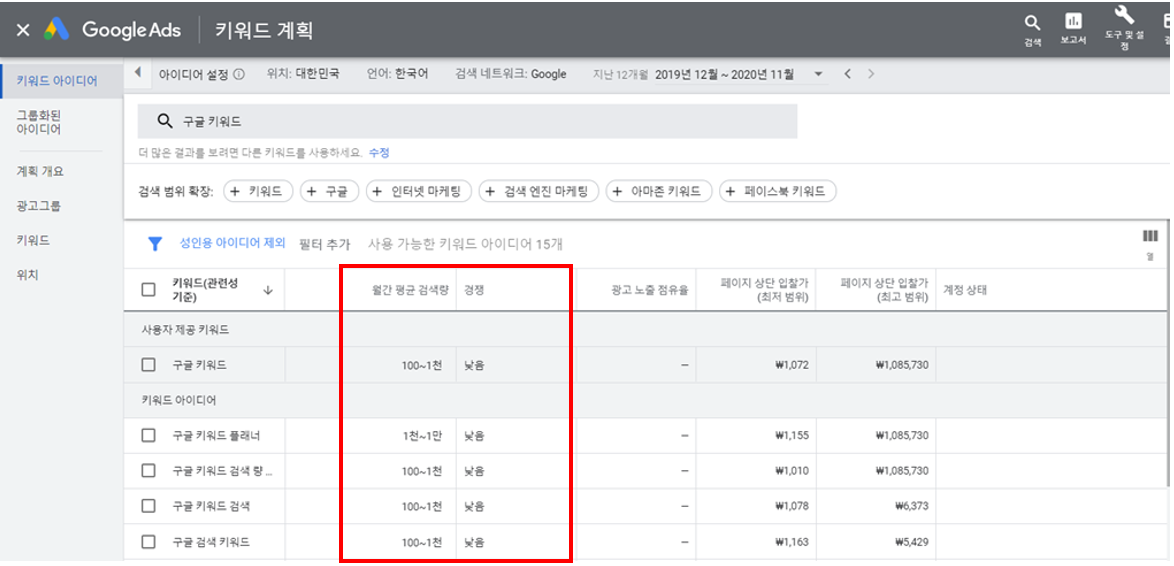This screenshot has width=1174, height=566.
Task: Open the search magnifier icon in the top bar
Action: (1032, 23)
